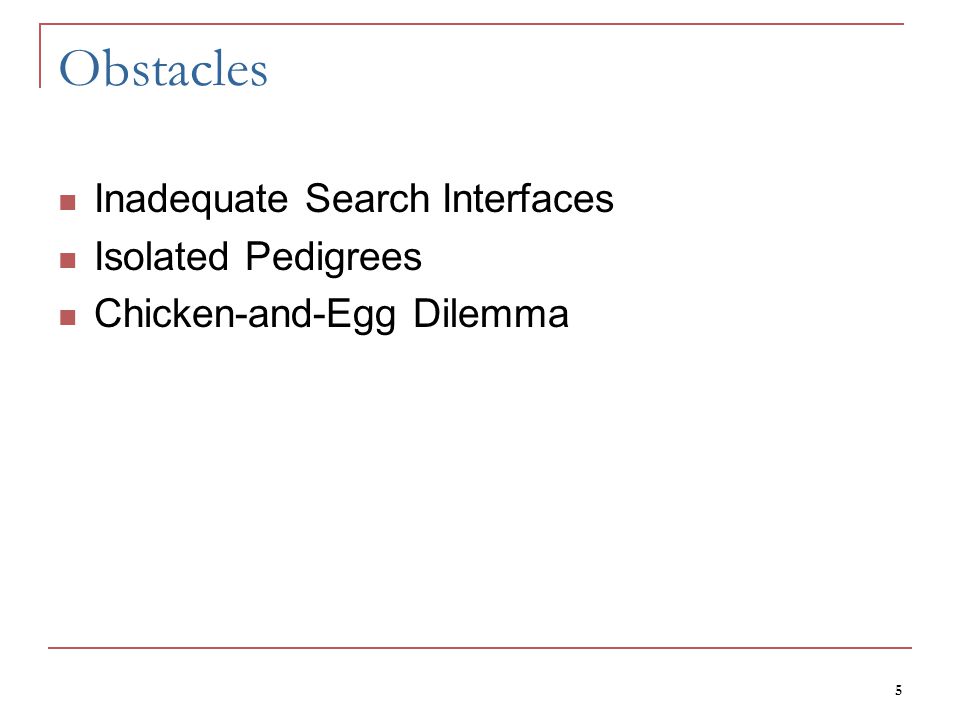Click the red horizontal line near slide bottom
Screen dimensions: 960x720
pyautogui.click(x=480, y=647)
